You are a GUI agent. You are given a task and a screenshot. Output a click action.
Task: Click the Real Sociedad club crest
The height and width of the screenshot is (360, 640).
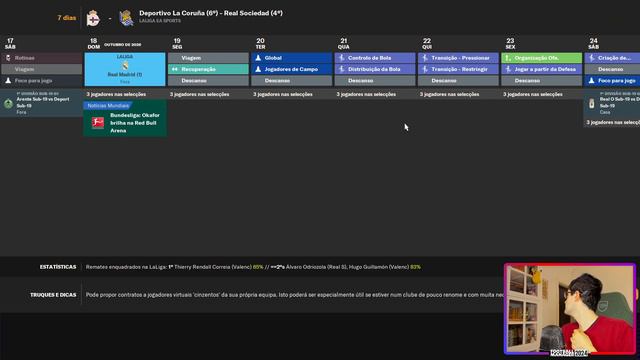pyautogui.click(x=126, y=18)
